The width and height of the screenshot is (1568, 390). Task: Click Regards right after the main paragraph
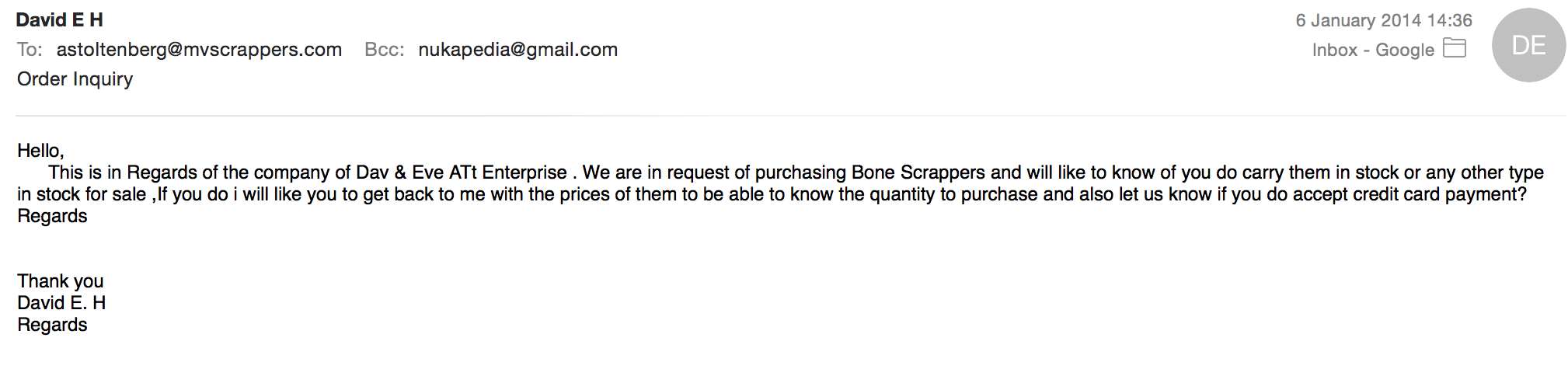pos(52,216)
